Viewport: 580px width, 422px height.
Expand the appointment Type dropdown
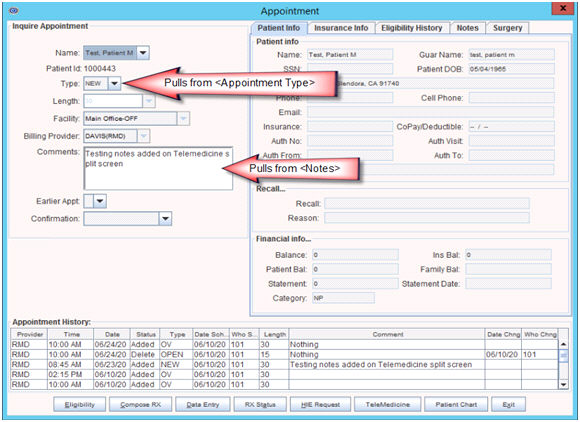click(114, 84)
